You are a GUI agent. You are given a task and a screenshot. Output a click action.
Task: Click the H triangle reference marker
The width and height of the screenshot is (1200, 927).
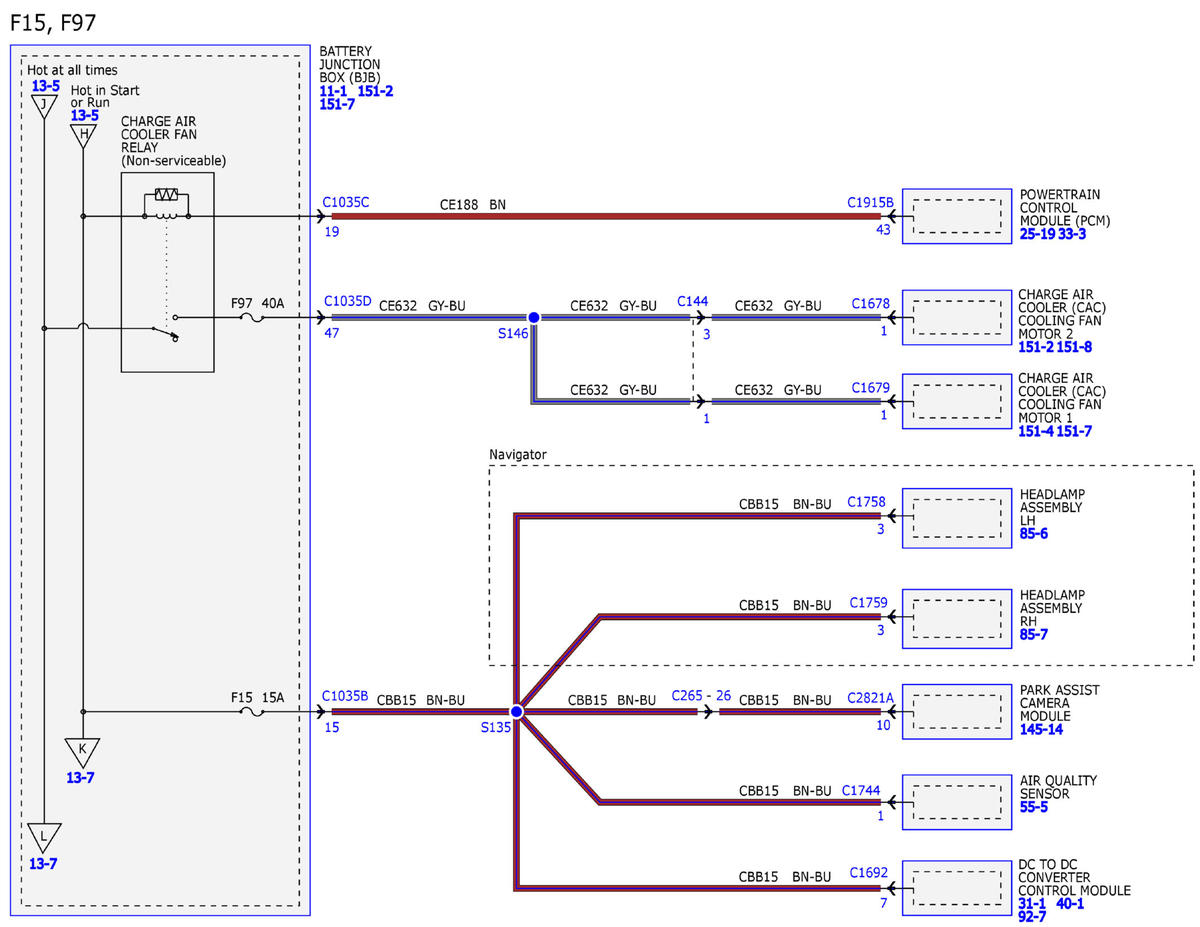pyautogui.click(x=84, y=135)
